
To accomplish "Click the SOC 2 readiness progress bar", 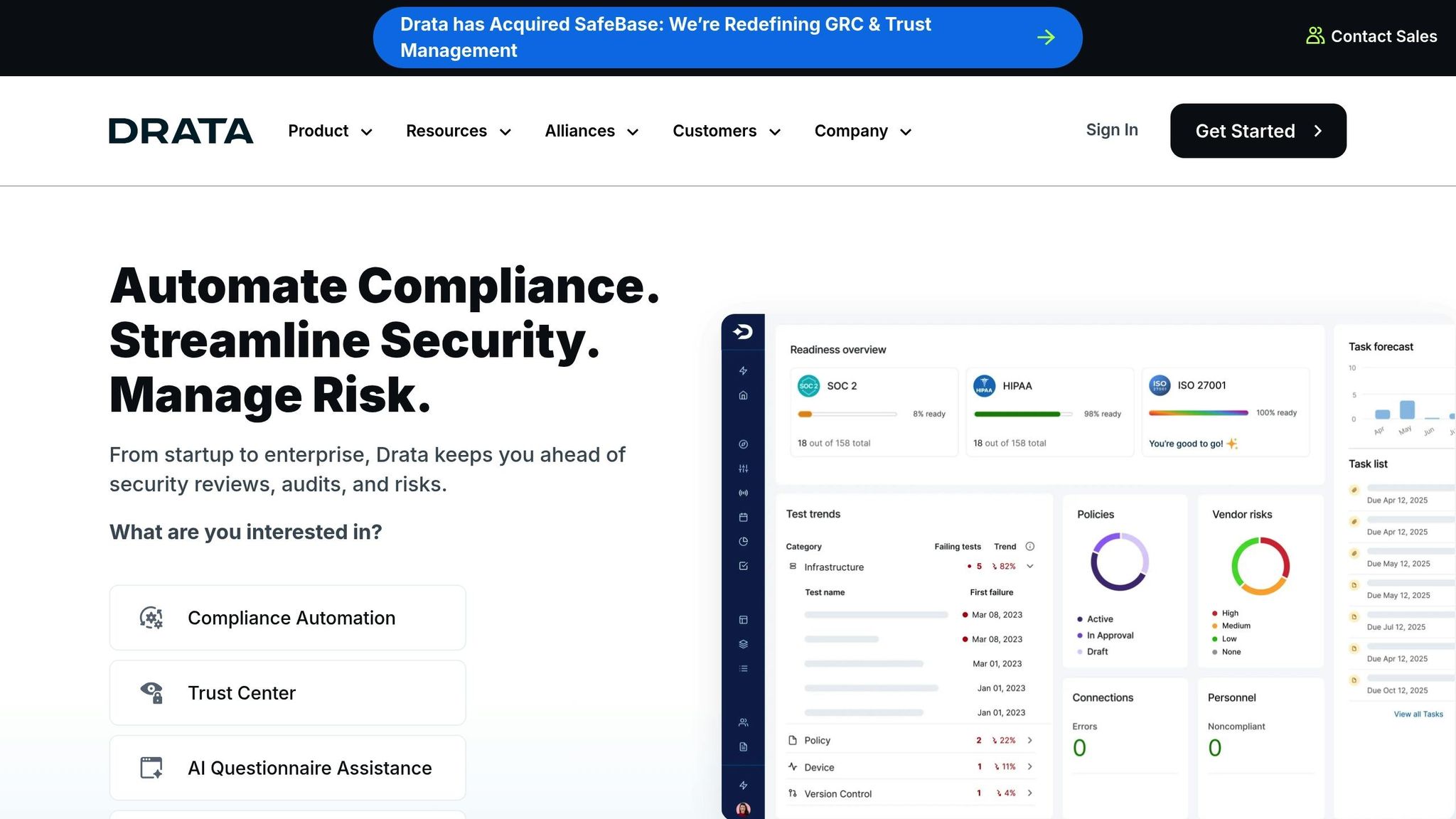I will [847, 414].
